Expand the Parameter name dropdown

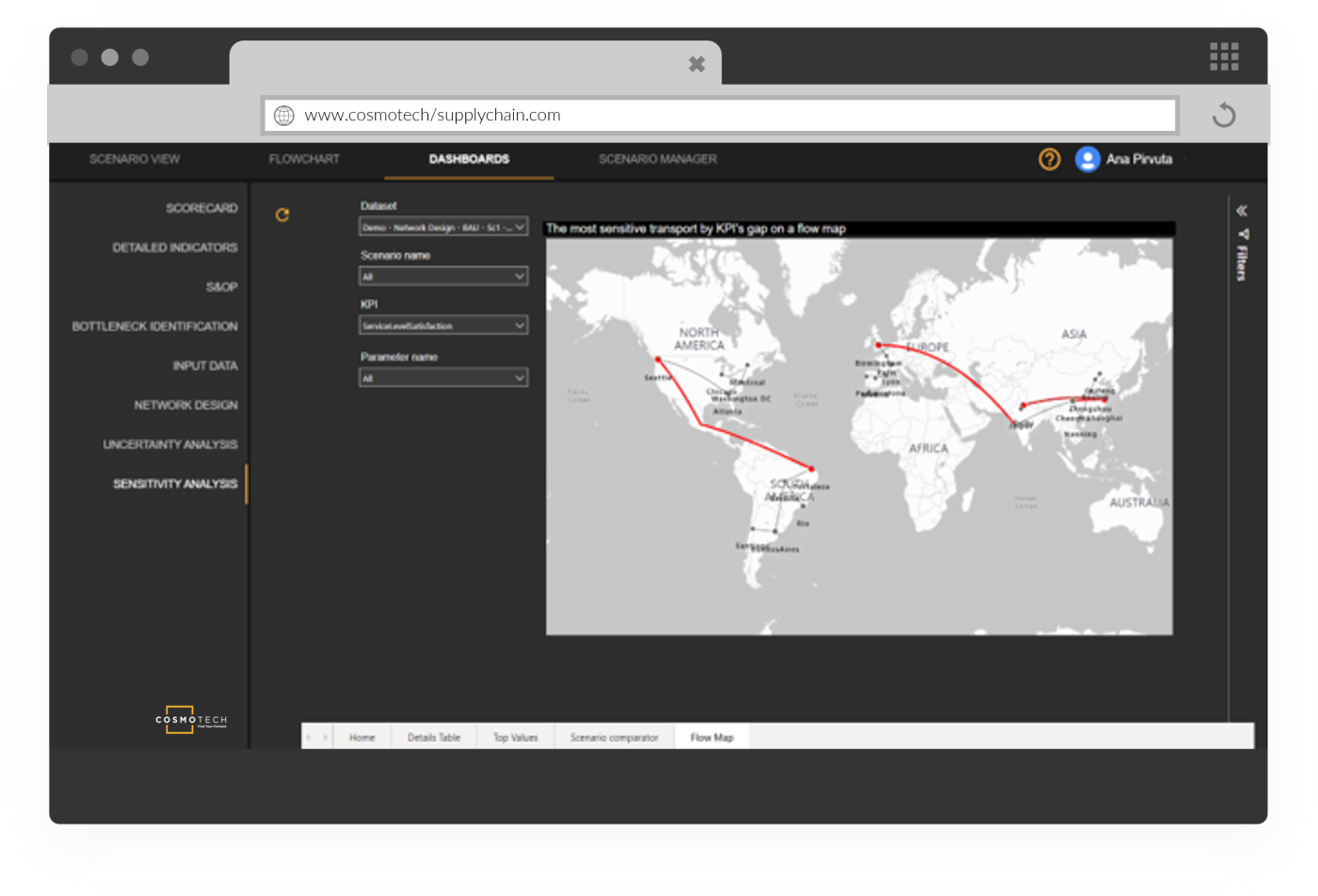click(443, 378)
